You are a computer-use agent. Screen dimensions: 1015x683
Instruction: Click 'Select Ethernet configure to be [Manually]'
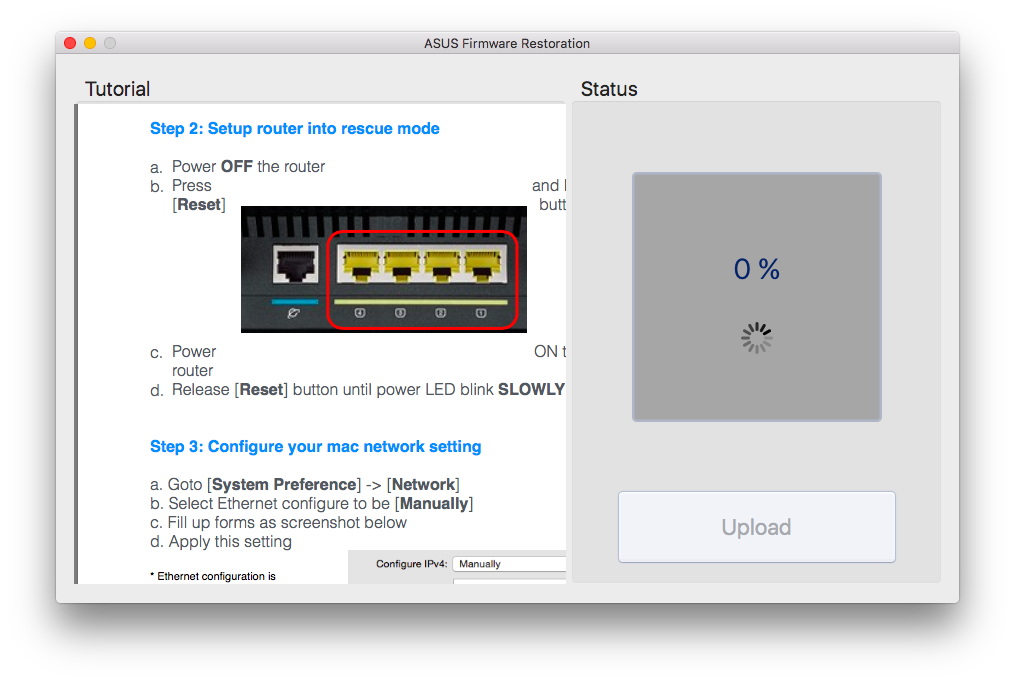tap(311, 504)
